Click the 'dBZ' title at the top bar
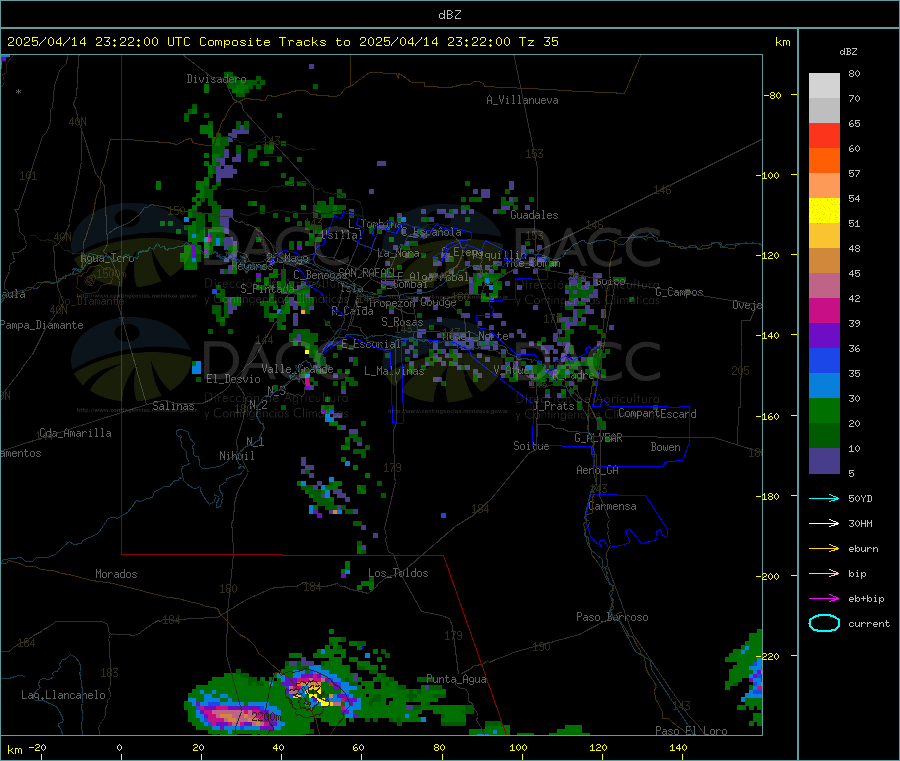Viewport: 900px width, 761px height. coord(449,15)
